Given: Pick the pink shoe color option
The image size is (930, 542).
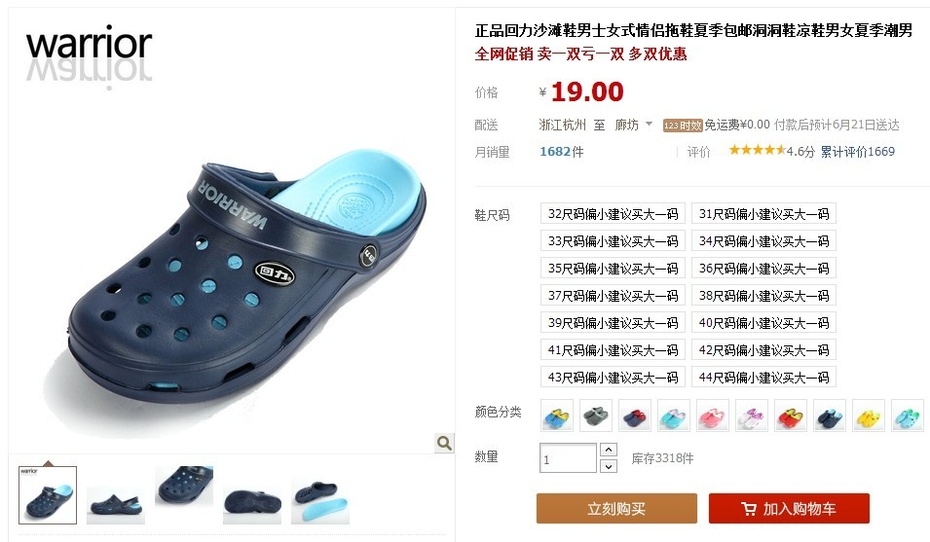Looking at the screenshot, I should pos(712,415).
